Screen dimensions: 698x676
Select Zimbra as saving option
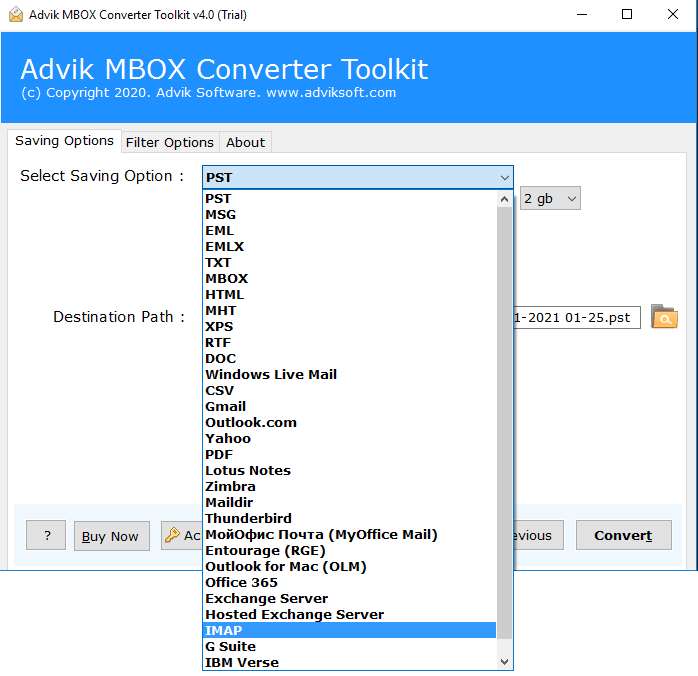point(349,487)
